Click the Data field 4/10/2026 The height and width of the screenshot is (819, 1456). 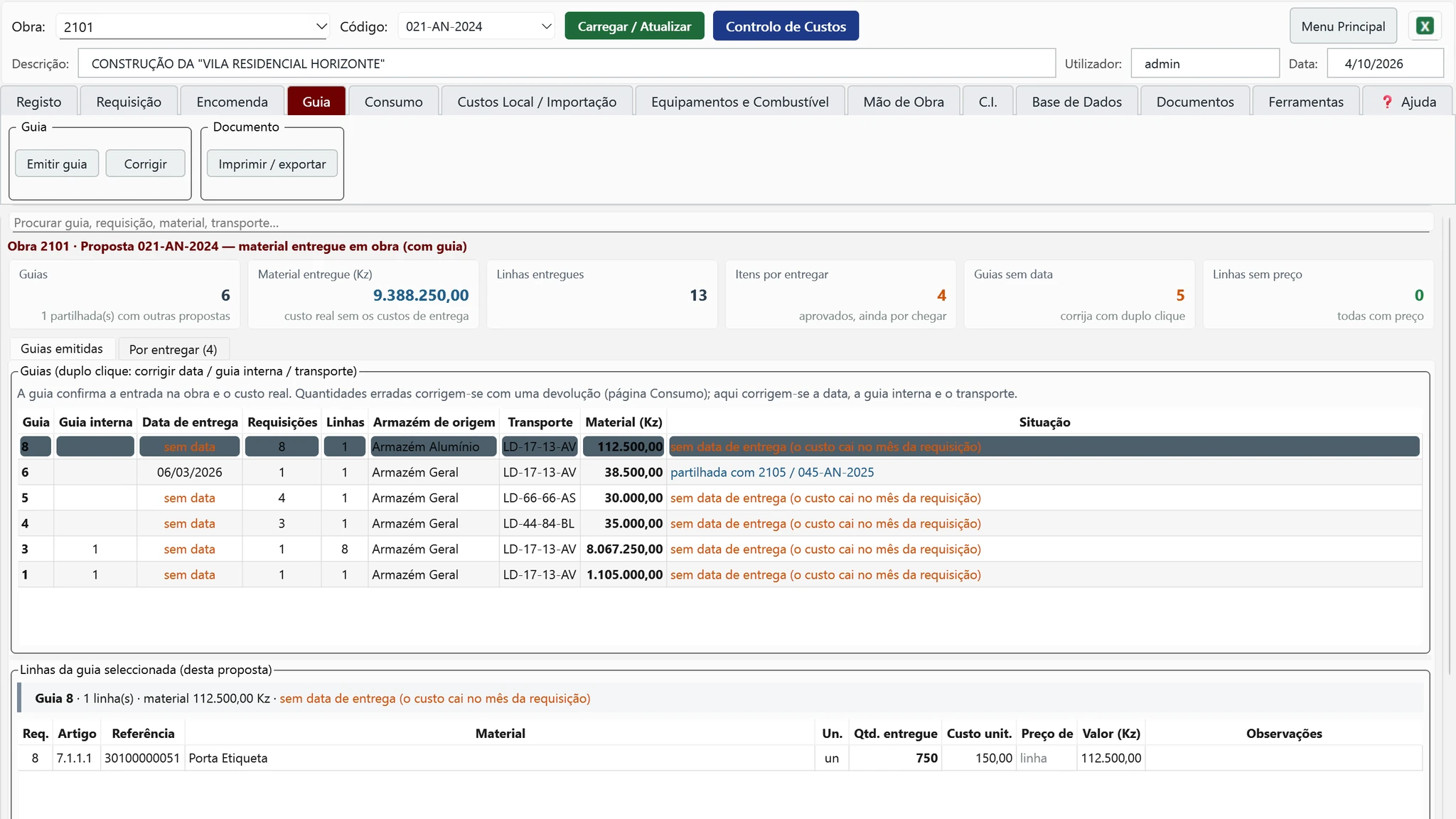tap(1385, 63)
